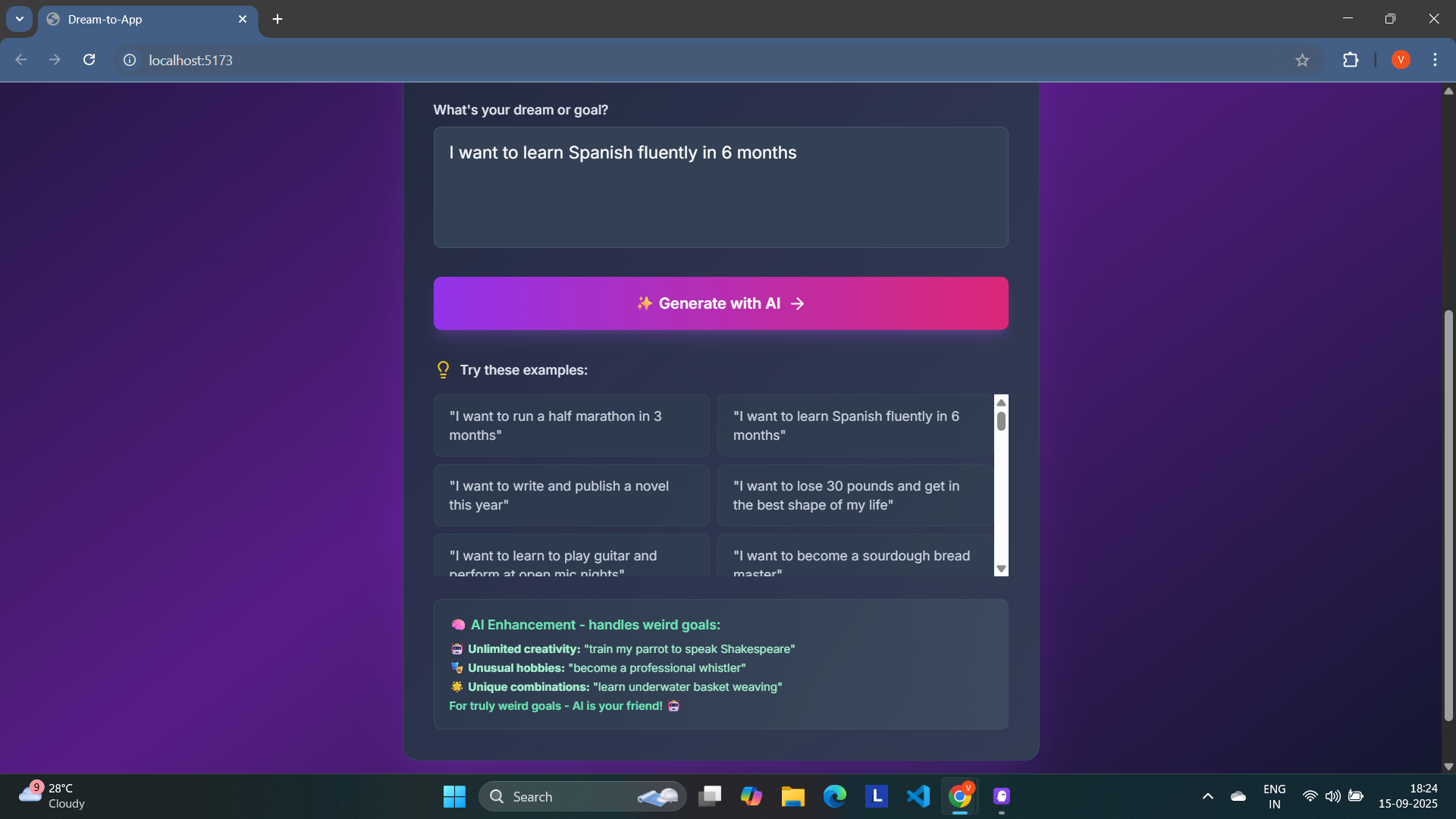
Task: Expand the tab search dropdown arrow
Action: [20, 19]
